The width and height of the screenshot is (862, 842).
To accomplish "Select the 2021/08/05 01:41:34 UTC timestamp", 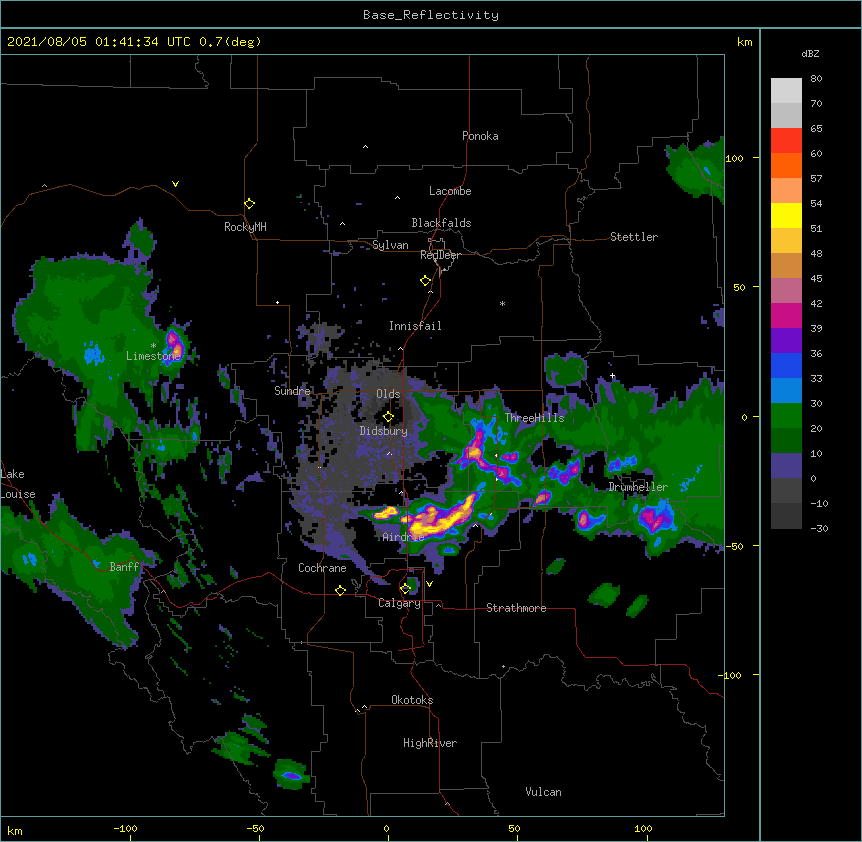I will pos(98,42).
